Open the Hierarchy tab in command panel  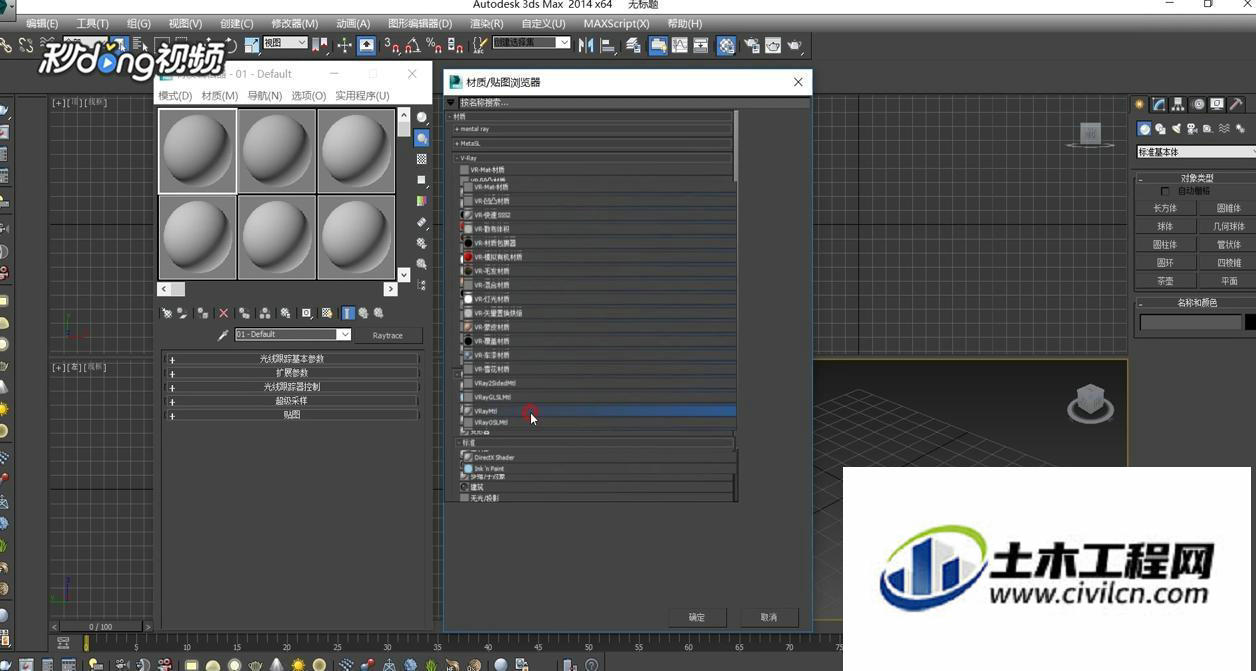click(x=1178, y=104)
